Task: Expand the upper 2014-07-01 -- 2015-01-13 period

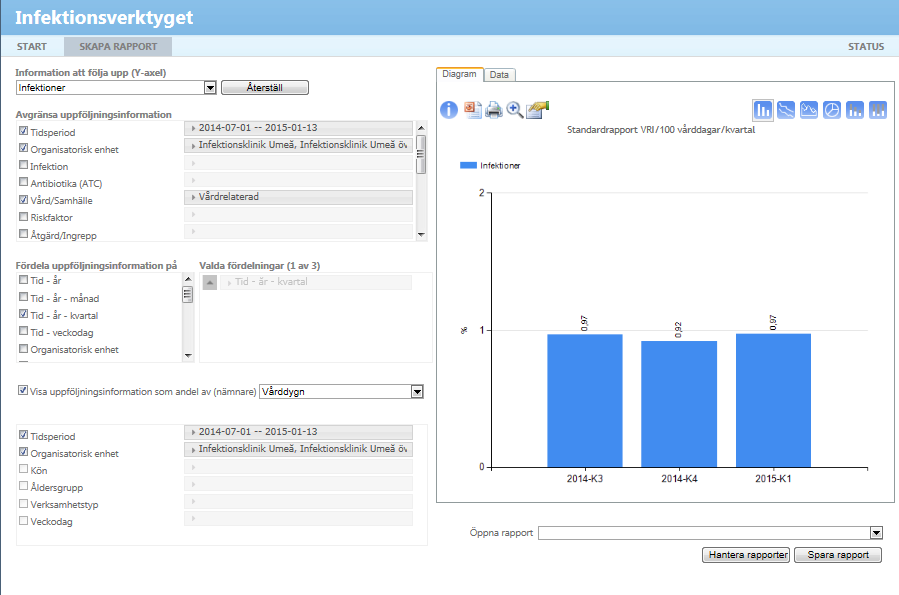Action: 298,128
